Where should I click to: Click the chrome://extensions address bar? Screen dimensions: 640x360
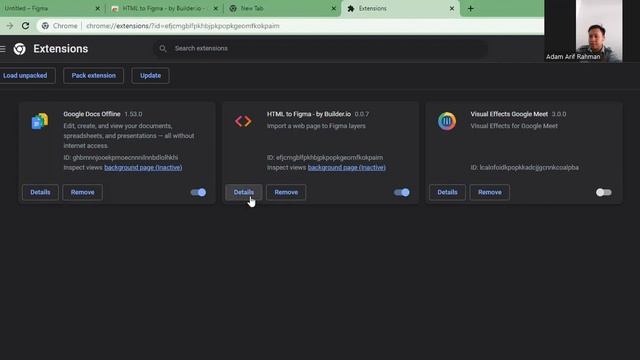(290, 26)
